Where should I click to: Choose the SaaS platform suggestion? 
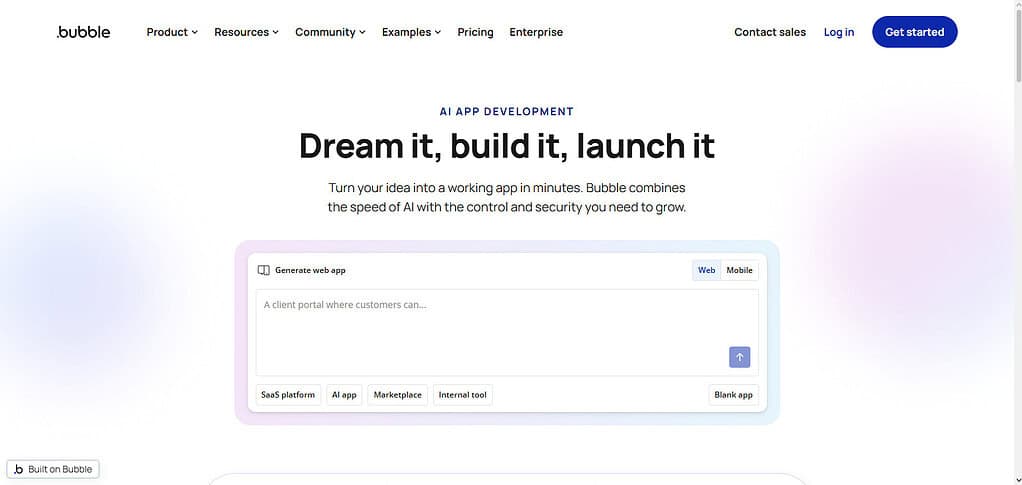[288, 394]
